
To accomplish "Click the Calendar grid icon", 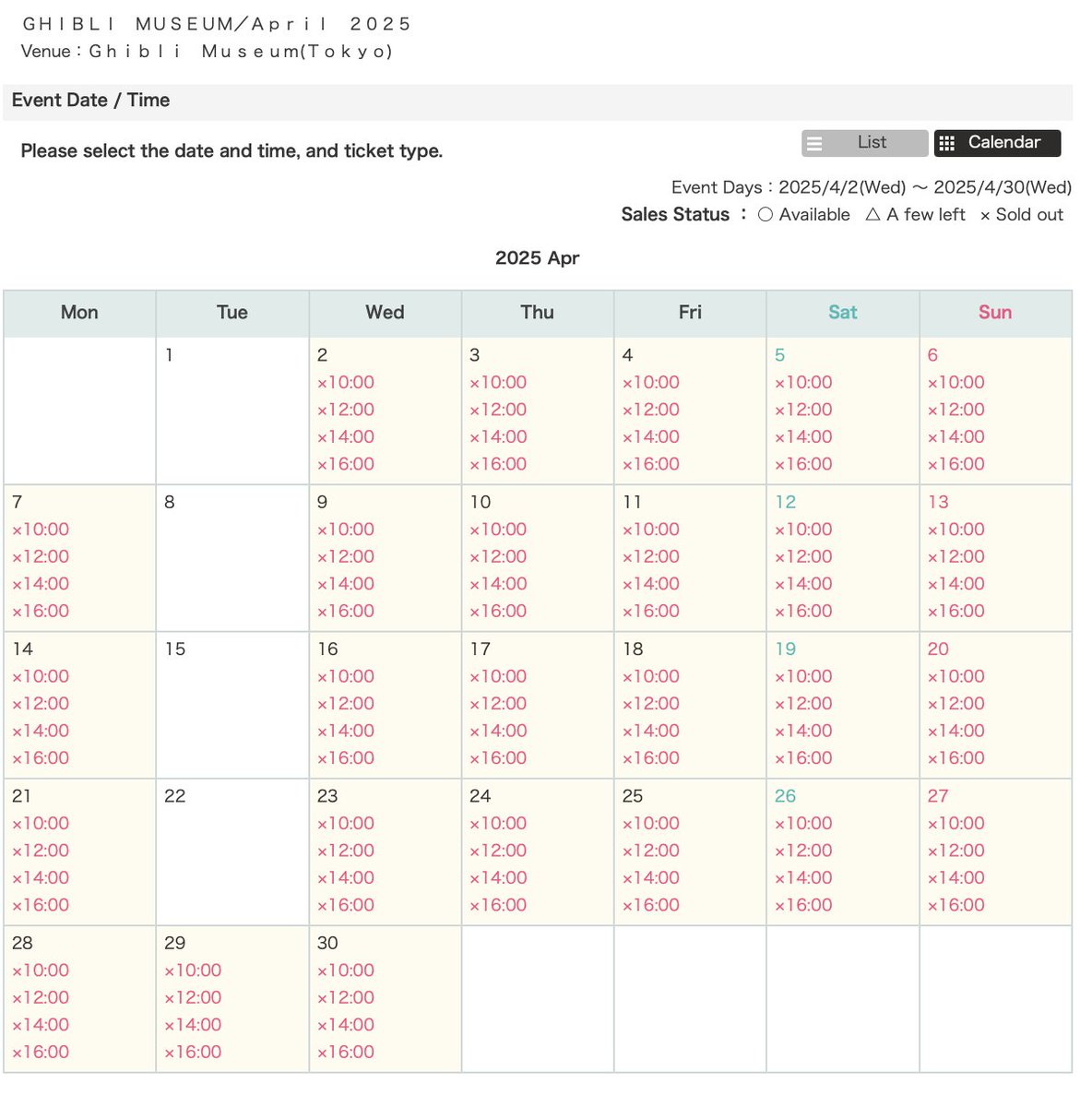I will [x=948, y=143].
